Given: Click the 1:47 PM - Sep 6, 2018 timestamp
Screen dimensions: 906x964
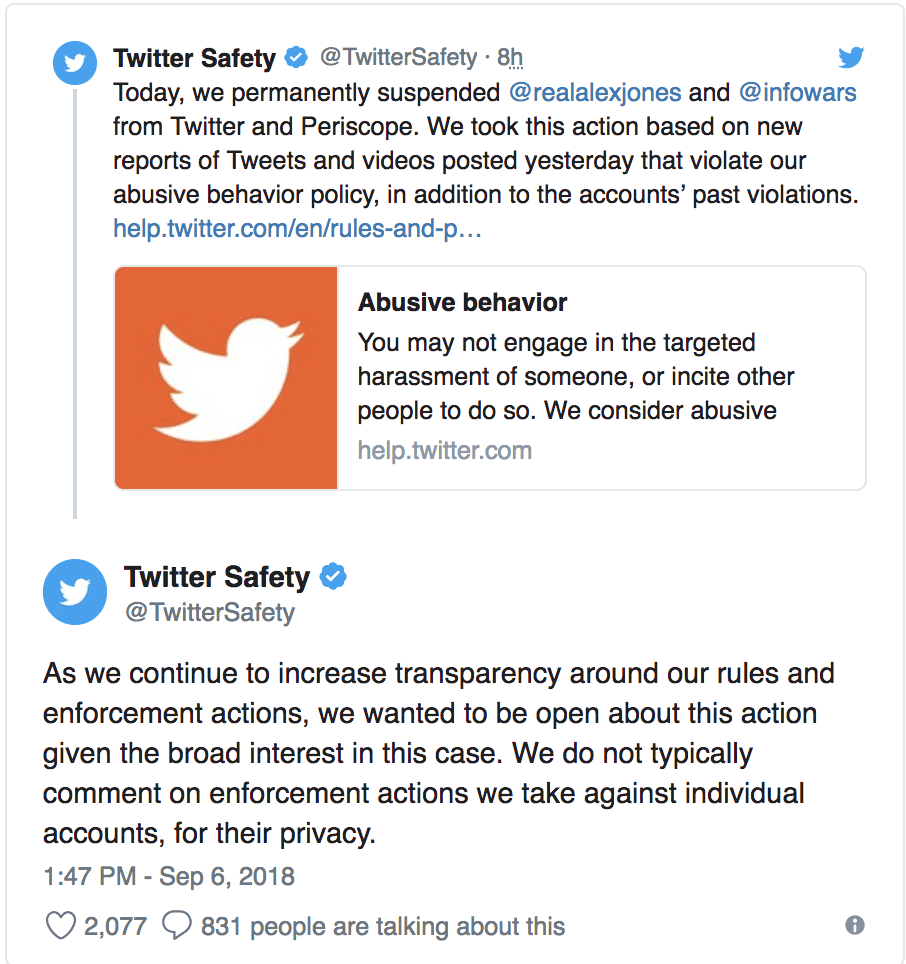Looking at the screenshot, I should coord(169,876).
